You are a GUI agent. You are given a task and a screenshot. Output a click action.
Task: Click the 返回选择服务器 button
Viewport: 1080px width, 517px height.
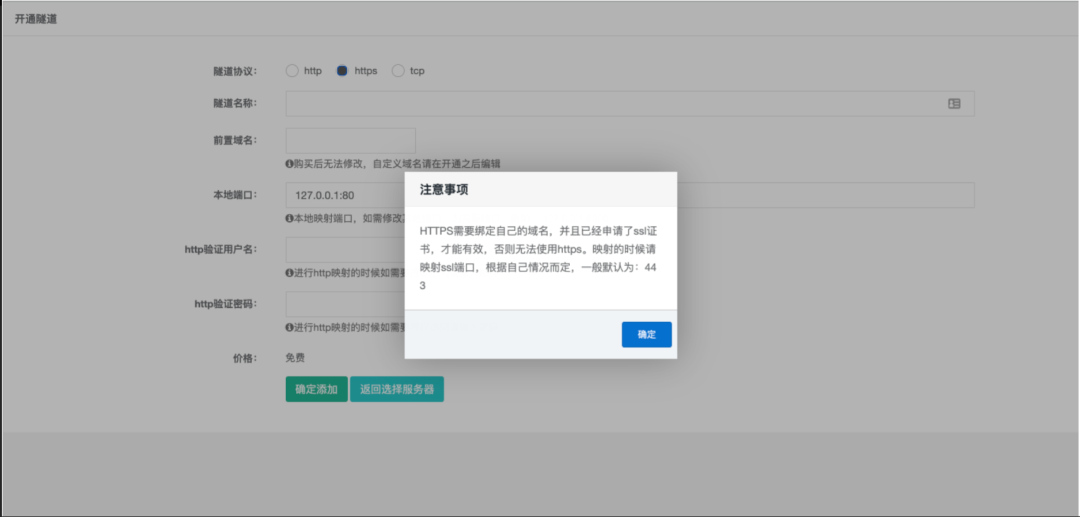396,389
